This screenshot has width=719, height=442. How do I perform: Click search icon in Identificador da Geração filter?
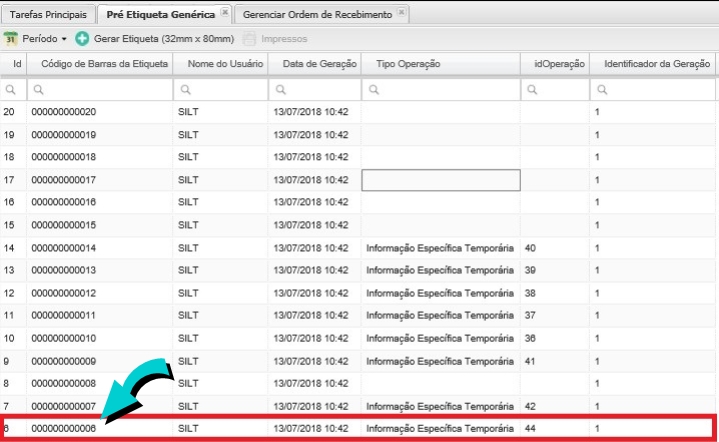tap(602, 90)
